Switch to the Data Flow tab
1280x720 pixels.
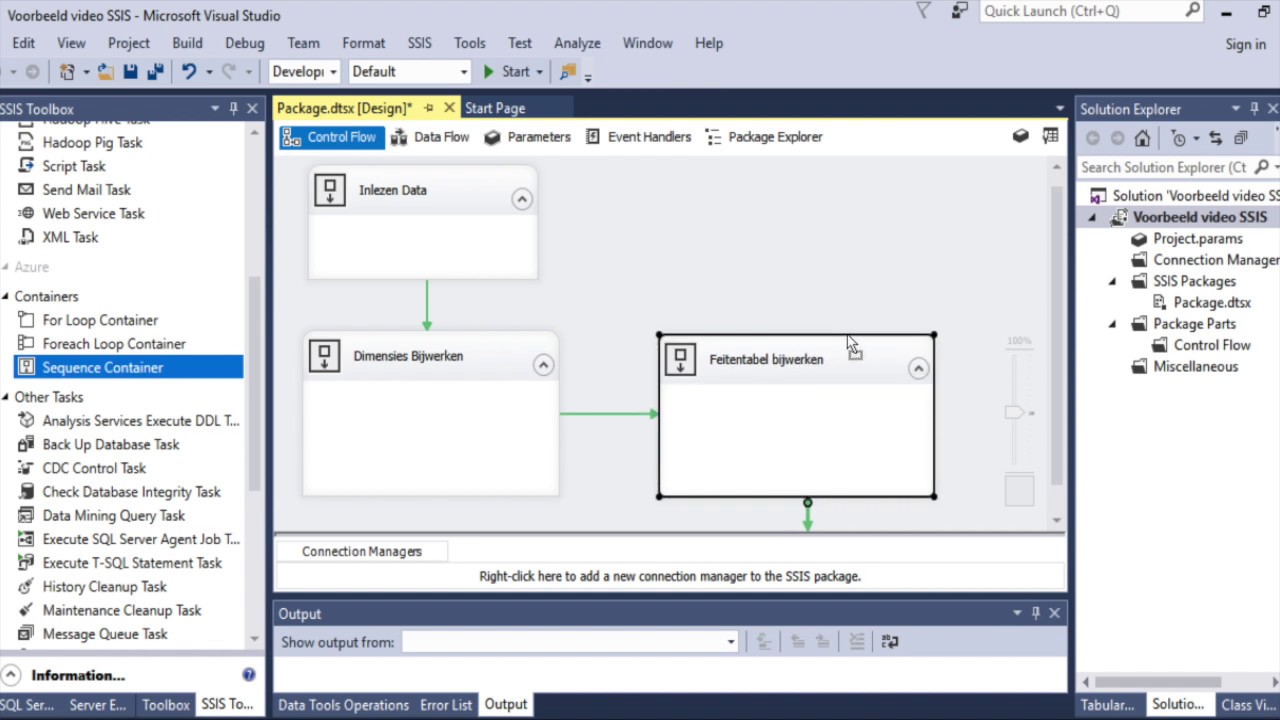tap(429, 137)
